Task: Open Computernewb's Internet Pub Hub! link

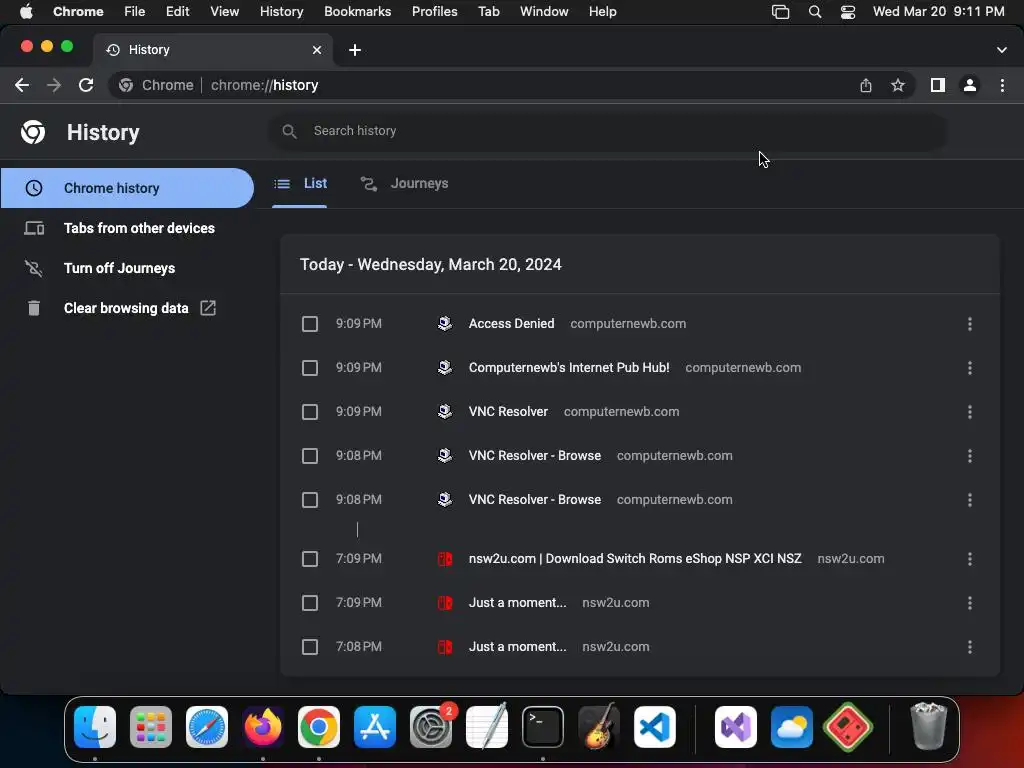Action: [x=569, y=368]
